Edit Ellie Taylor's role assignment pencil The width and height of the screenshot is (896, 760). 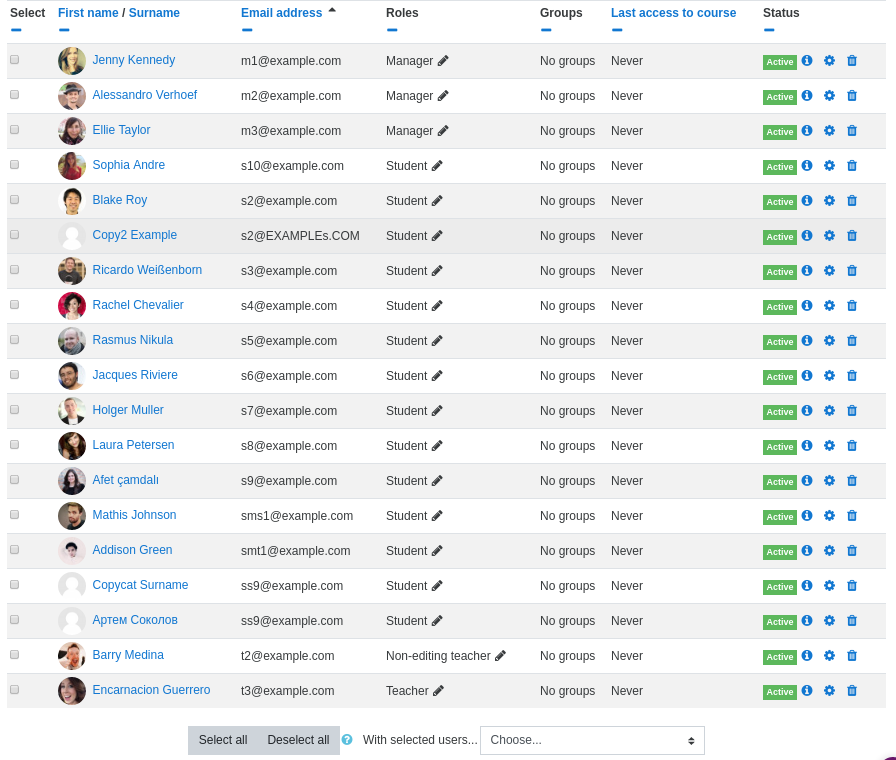(443, 131)
